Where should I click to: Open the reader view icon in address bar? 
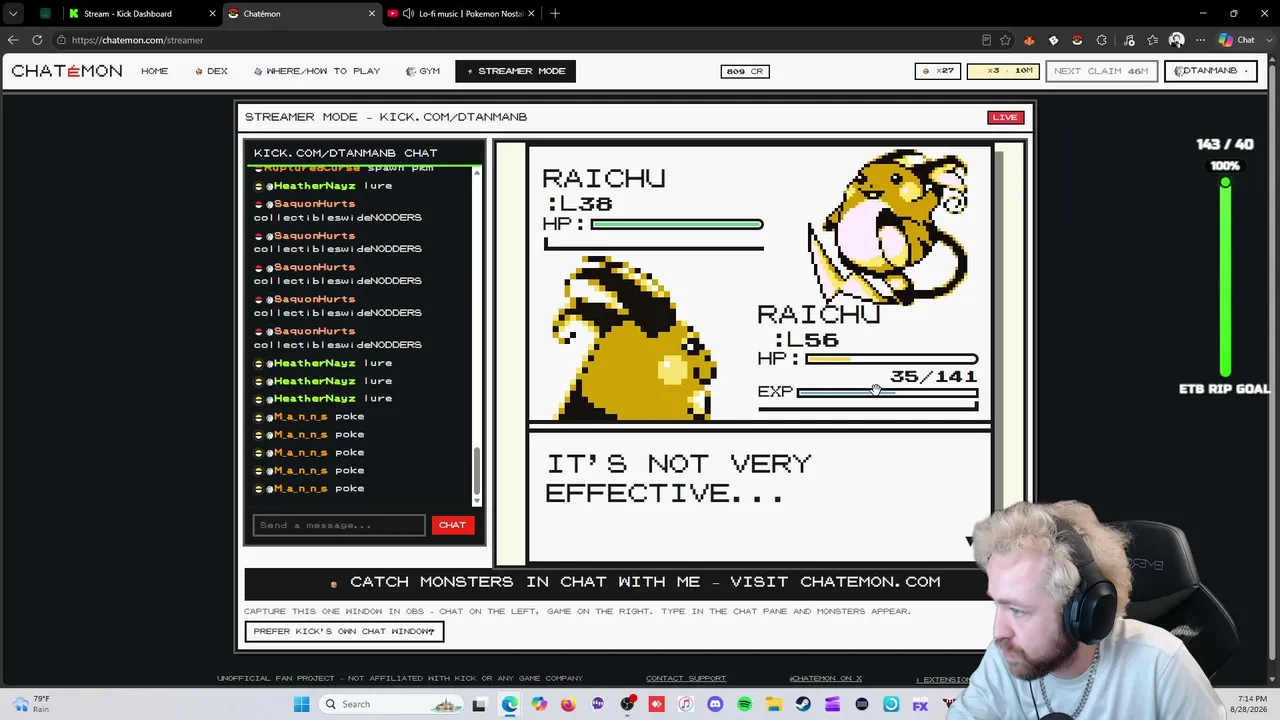click(986, 40)
